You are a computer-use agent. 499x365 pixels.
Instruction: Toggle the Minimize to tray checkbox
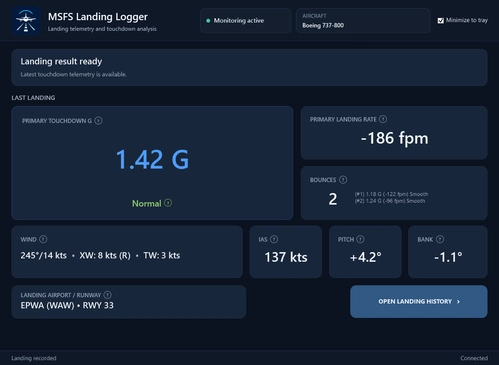[441, 21]
